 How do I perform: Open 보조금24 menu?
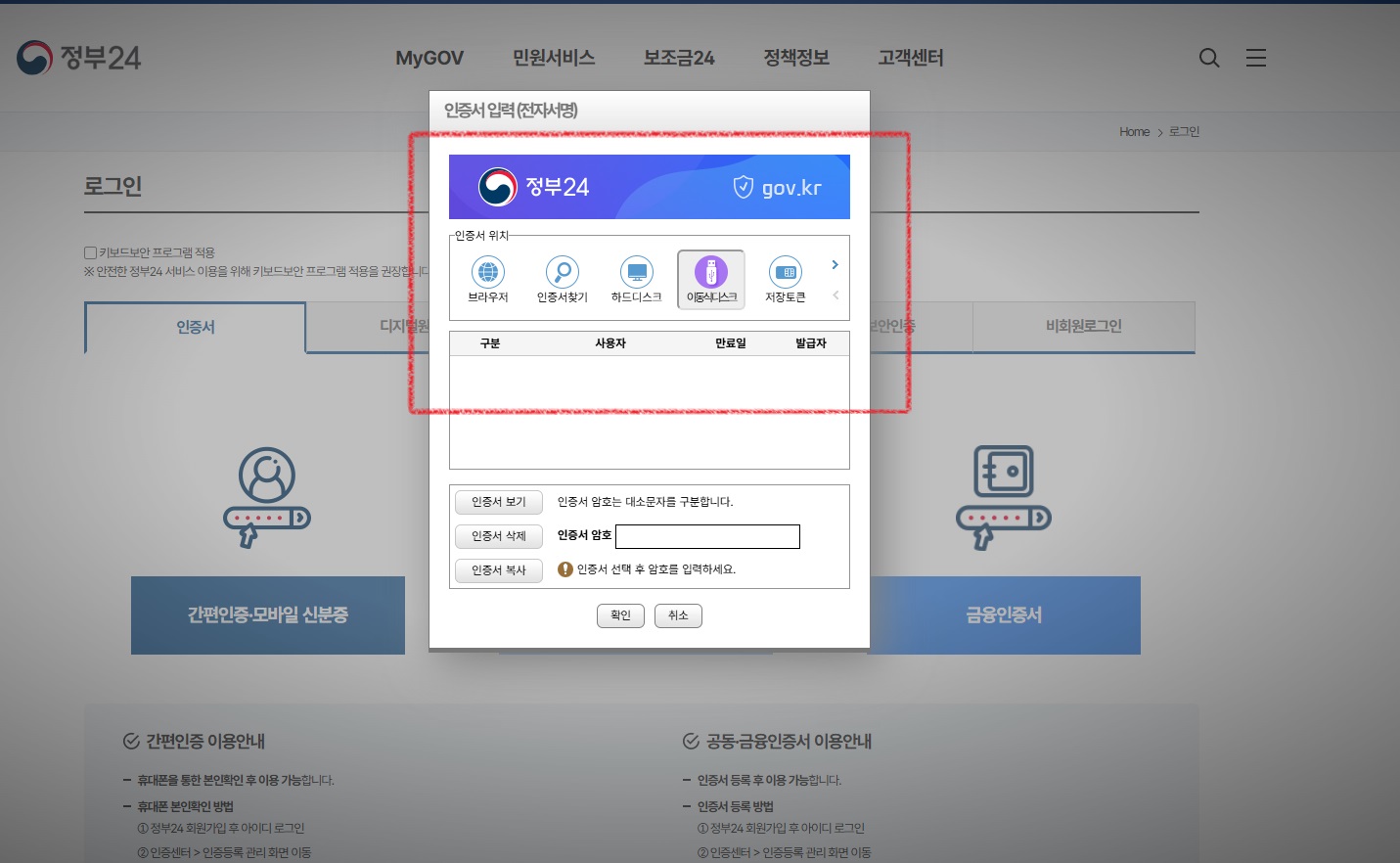coord(679,58)
